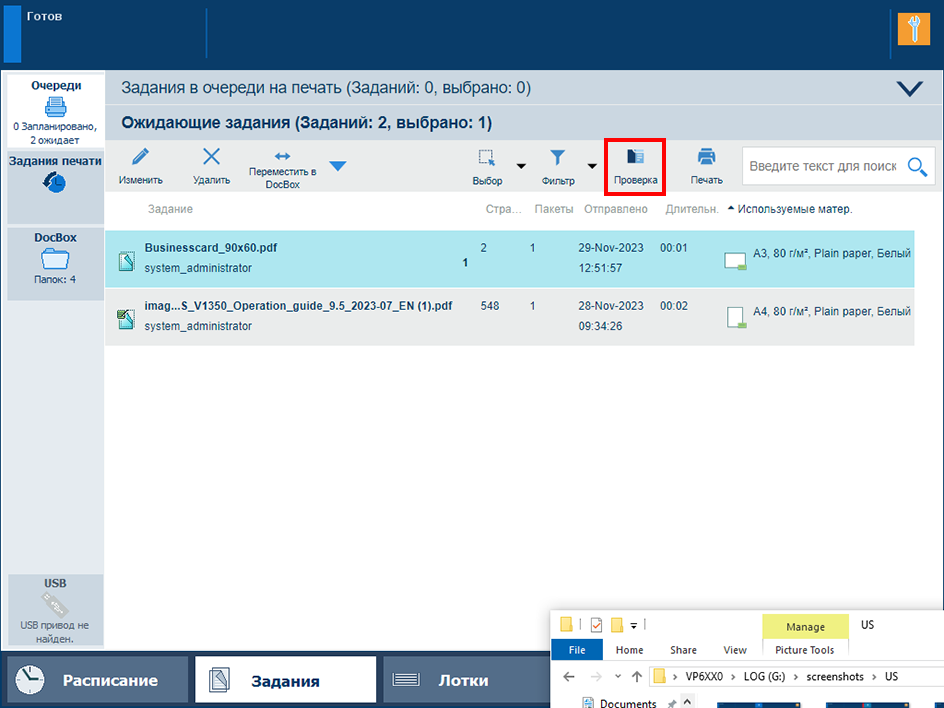Open the USB drive panel
The image size is (944, 708).
55,610
